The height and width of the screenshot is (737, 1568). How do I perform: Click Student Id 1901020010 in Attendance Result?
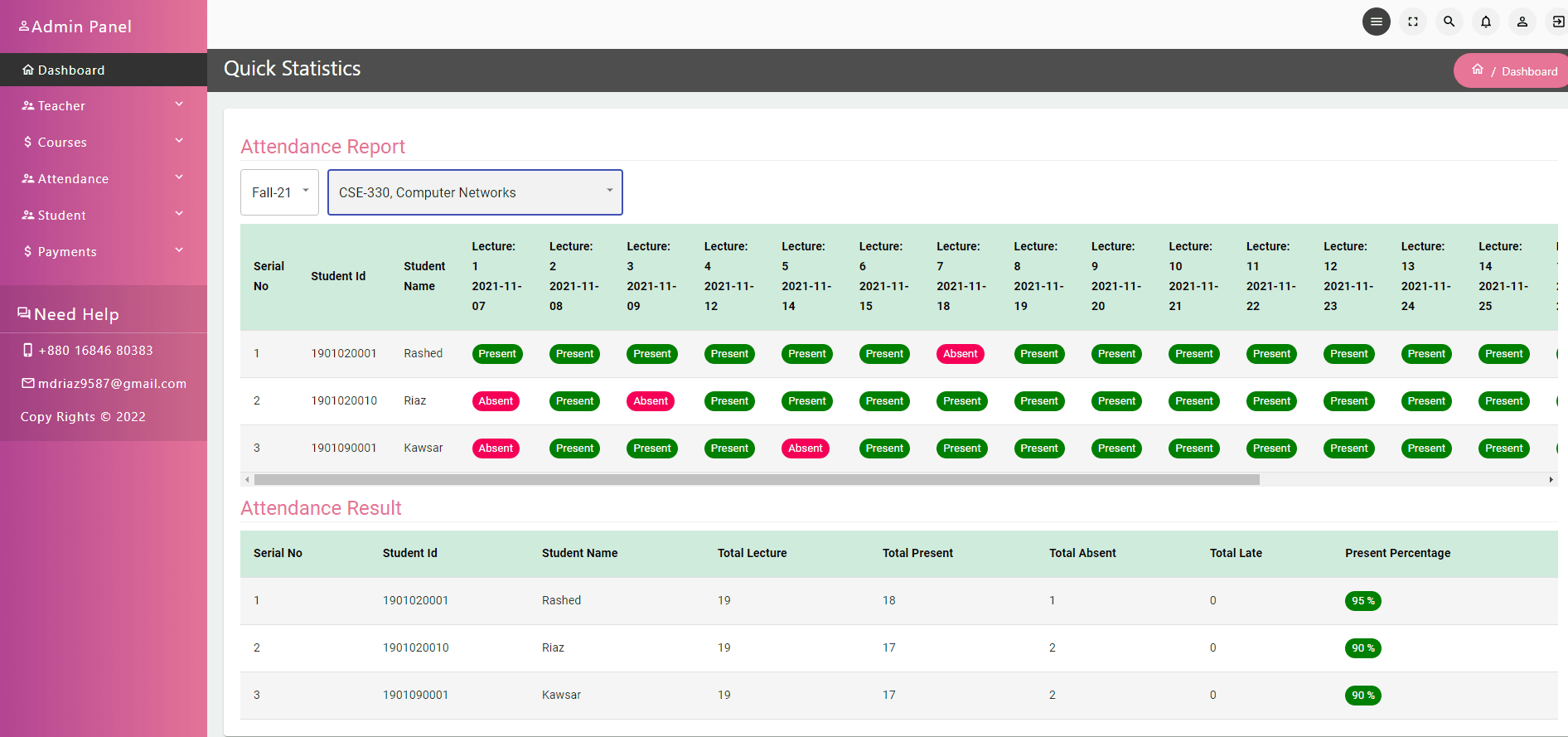416,647
